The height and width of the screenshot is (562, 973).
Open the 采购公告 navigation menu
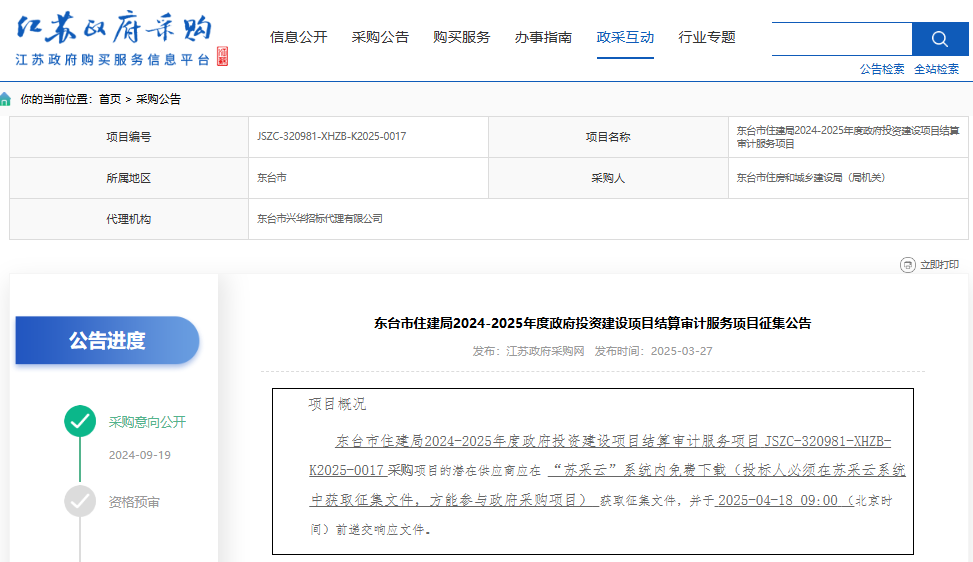coord(380,37)
